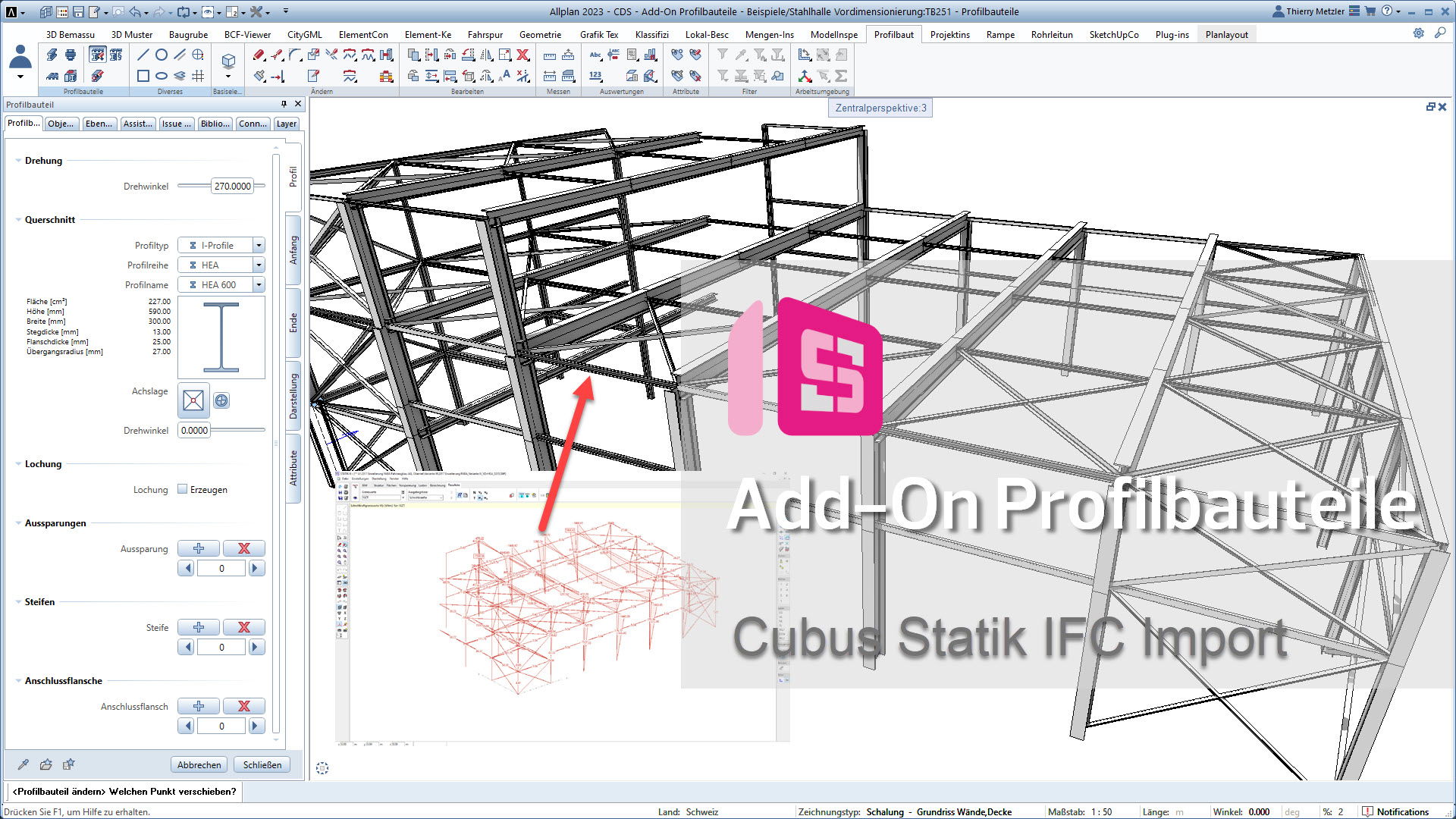Switch to the Planlayout ribbon tab

[1226, 33]
